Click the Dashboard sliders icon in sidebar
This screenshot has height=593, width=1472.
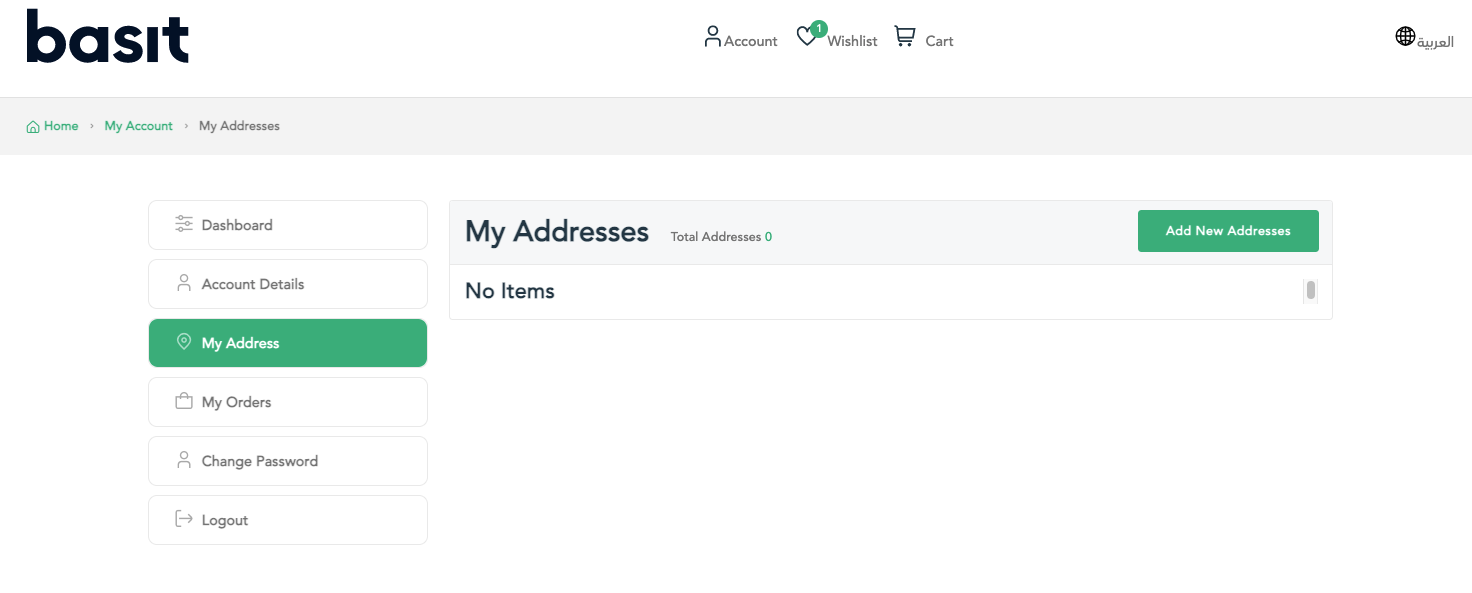pyautogui.click(x=184, y=224)
